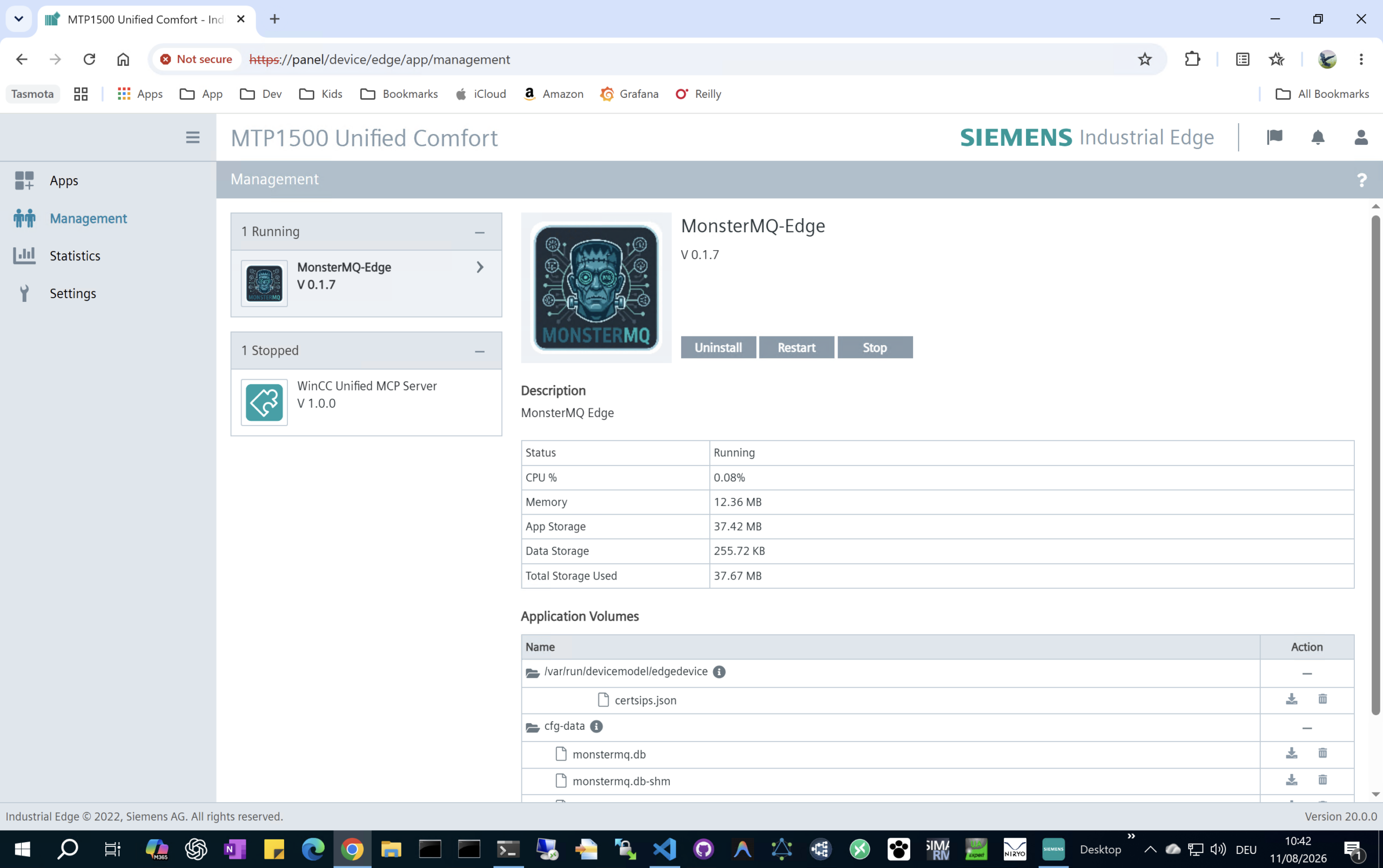Click the certsips.json file name

point(645,701)
